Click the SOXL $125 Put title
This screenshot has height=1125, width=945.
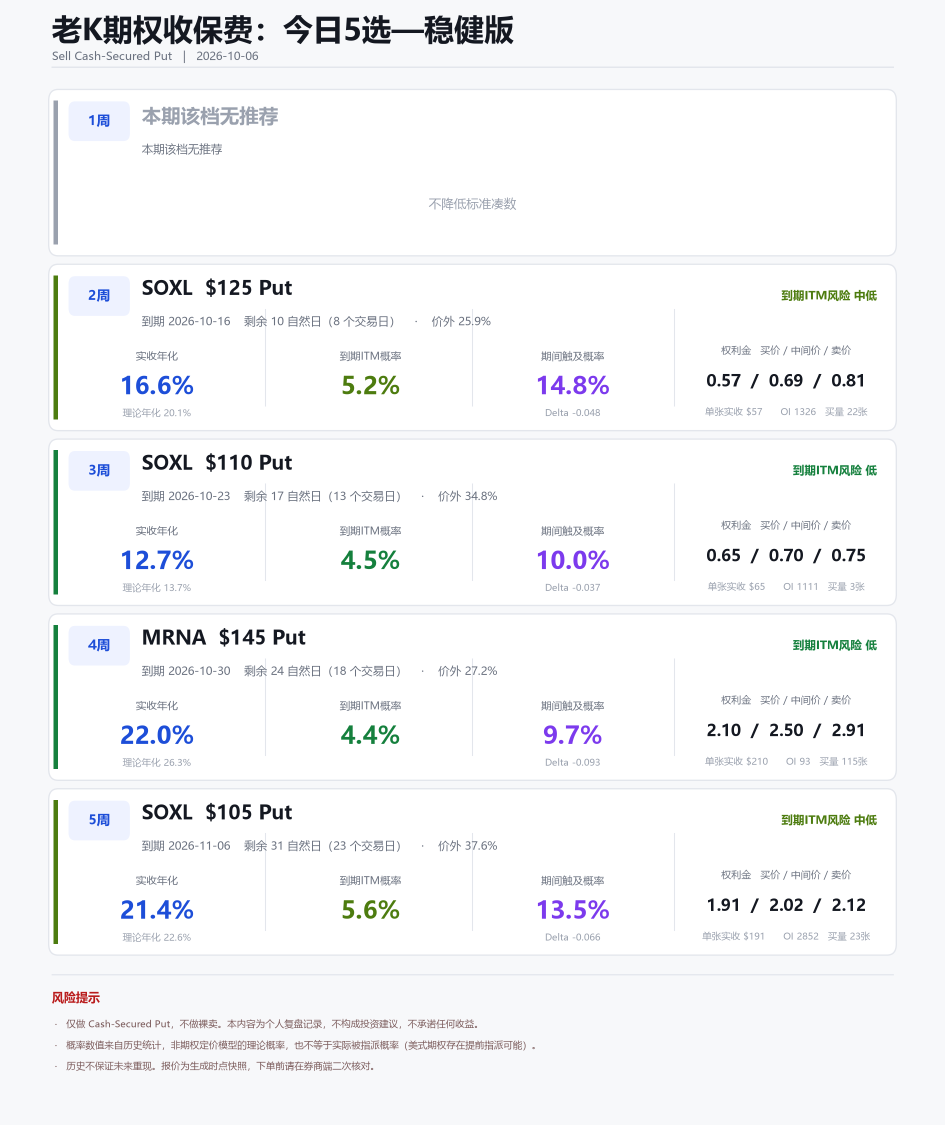tap(217, 288)
